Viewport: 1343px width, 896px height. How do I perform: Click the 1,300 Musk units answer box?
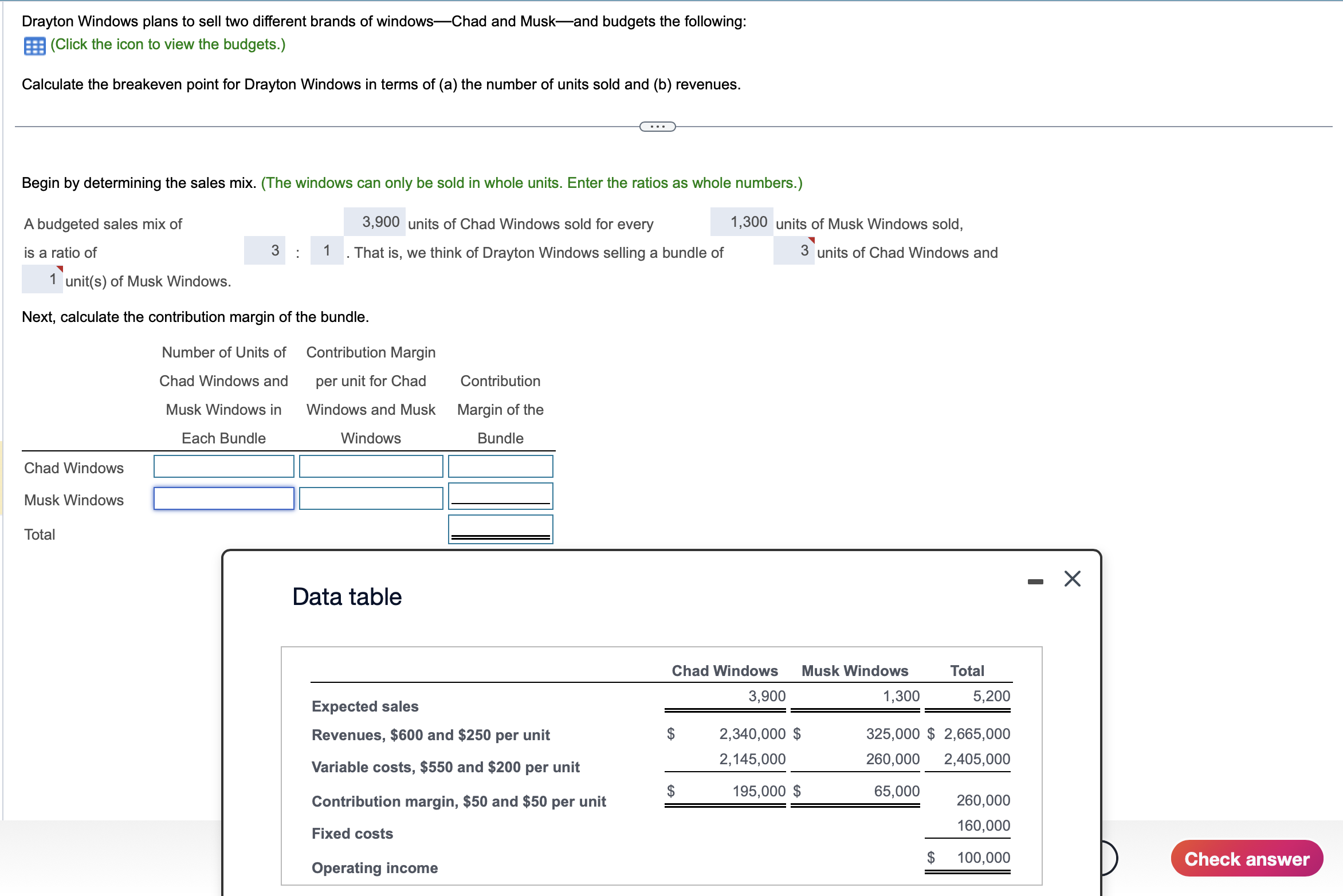(x=741, y=222)
